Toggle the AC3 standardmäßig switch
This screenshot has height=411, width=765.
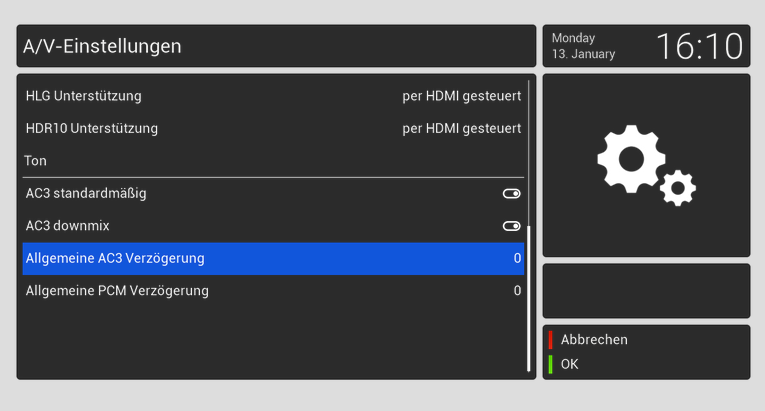tap(511, 193)
